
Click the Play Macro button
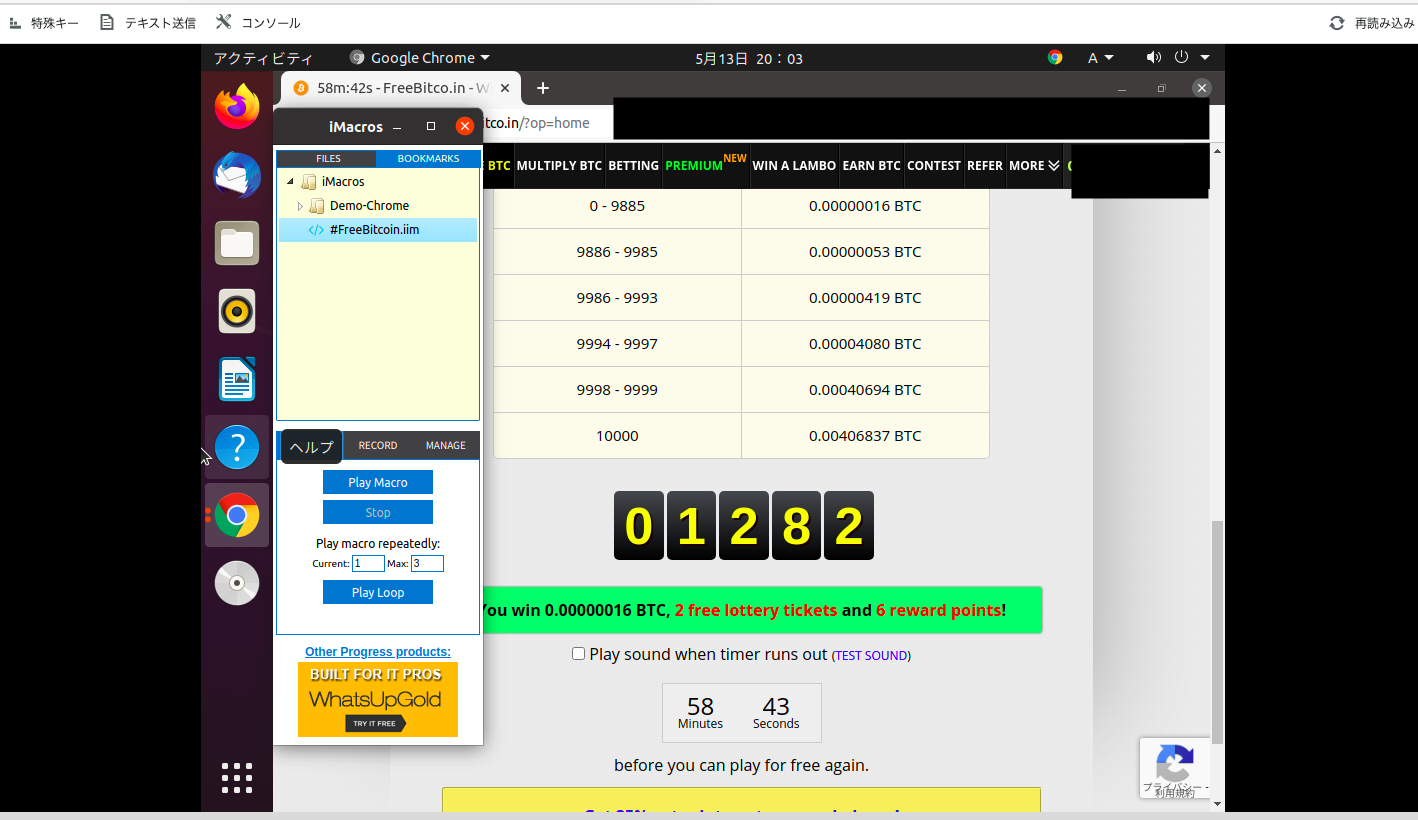point(378,482)
